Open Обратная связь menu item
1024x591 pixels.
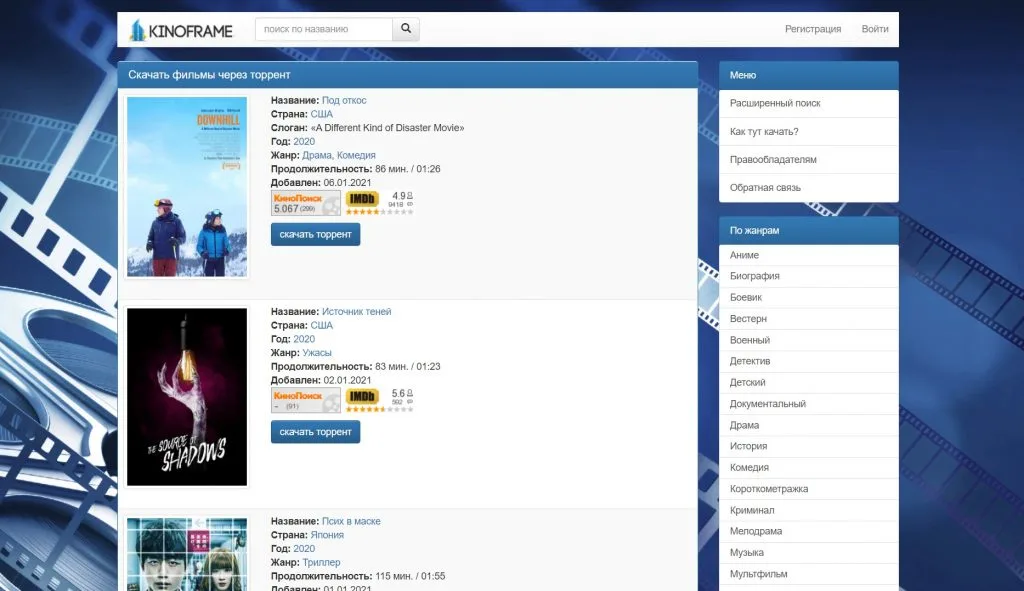808,187
